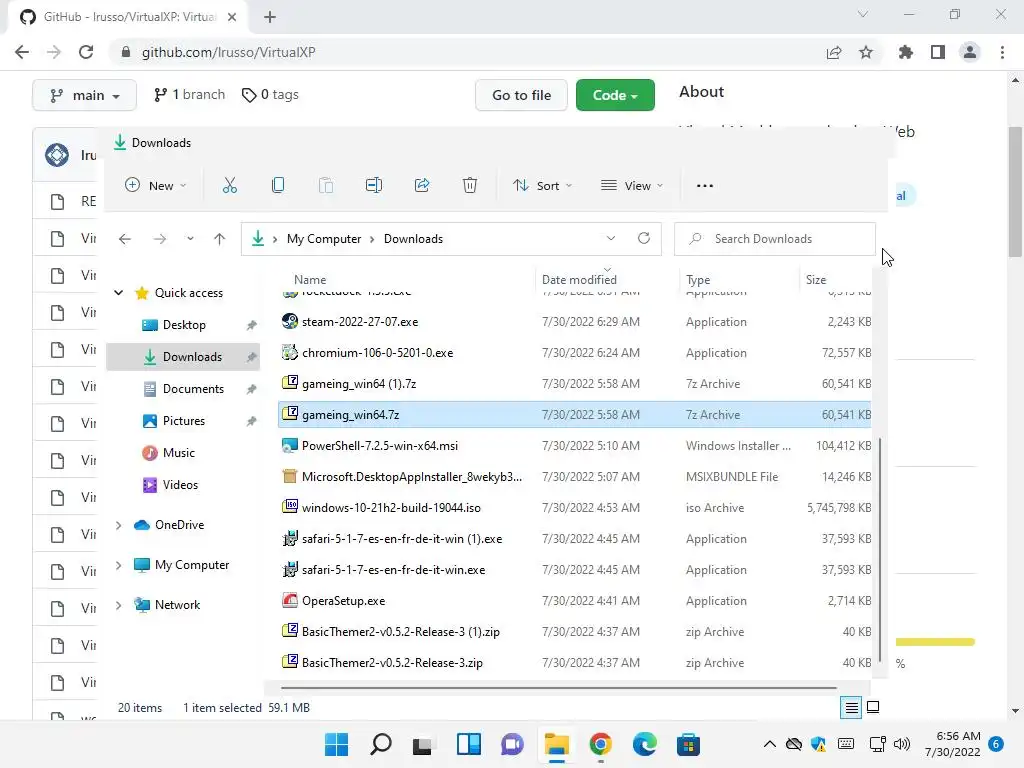Expand the OneDrive tree node
This screenshot has width=1024, height=768.
tap(118, 525)
